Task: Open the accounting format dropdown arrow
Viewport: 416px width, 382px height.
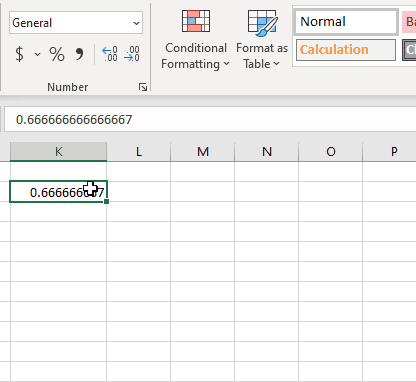Action: click(37, 54)
